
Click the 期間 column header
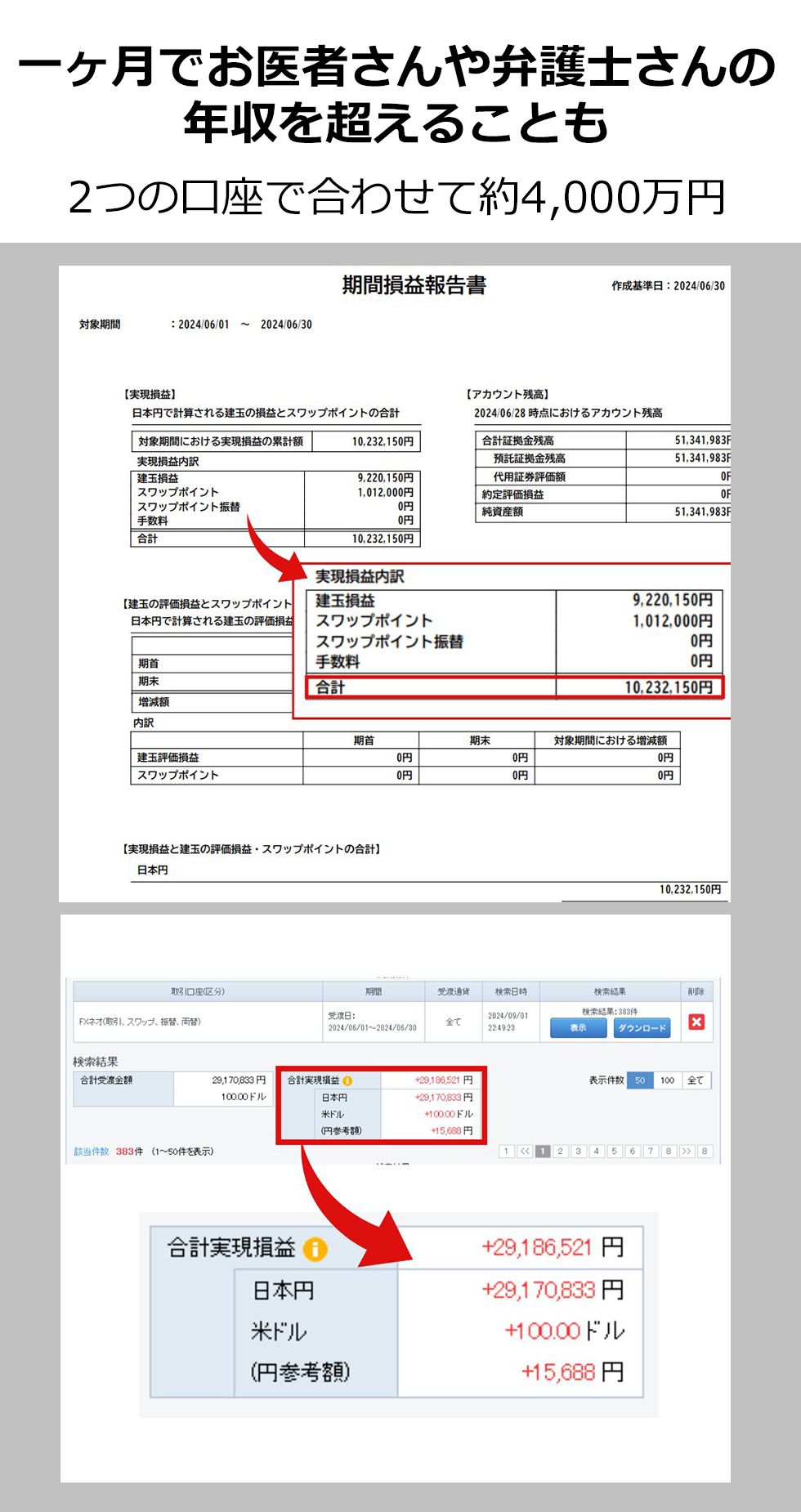tap(374, 991)
